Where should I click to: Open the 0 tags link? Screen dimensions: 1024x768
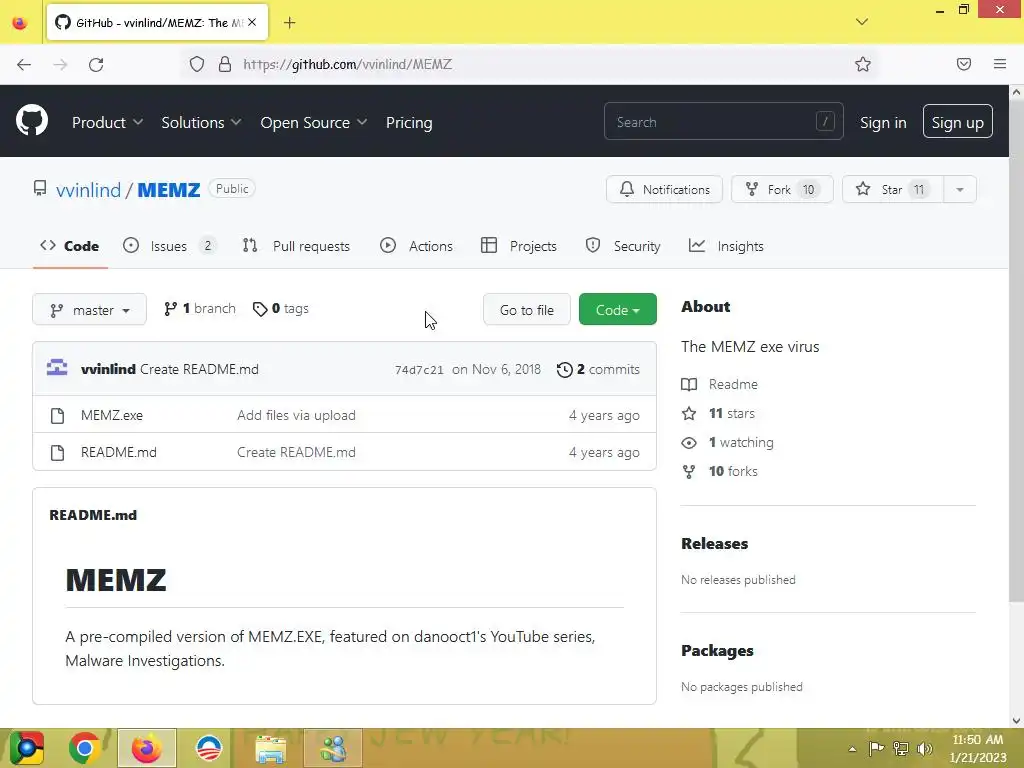tap(281, 308)
